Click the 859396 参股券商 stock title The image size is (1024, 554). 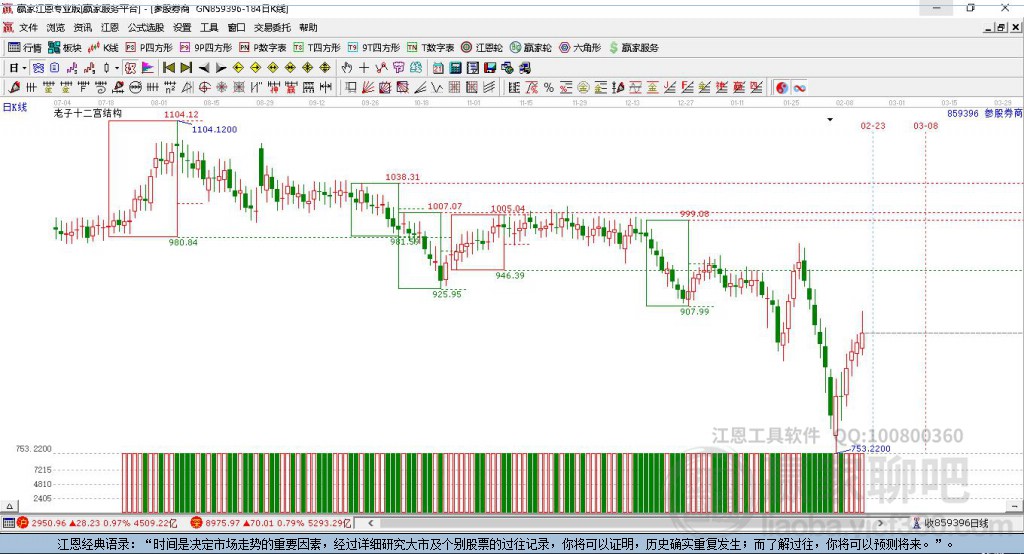(x=985, y=114)
